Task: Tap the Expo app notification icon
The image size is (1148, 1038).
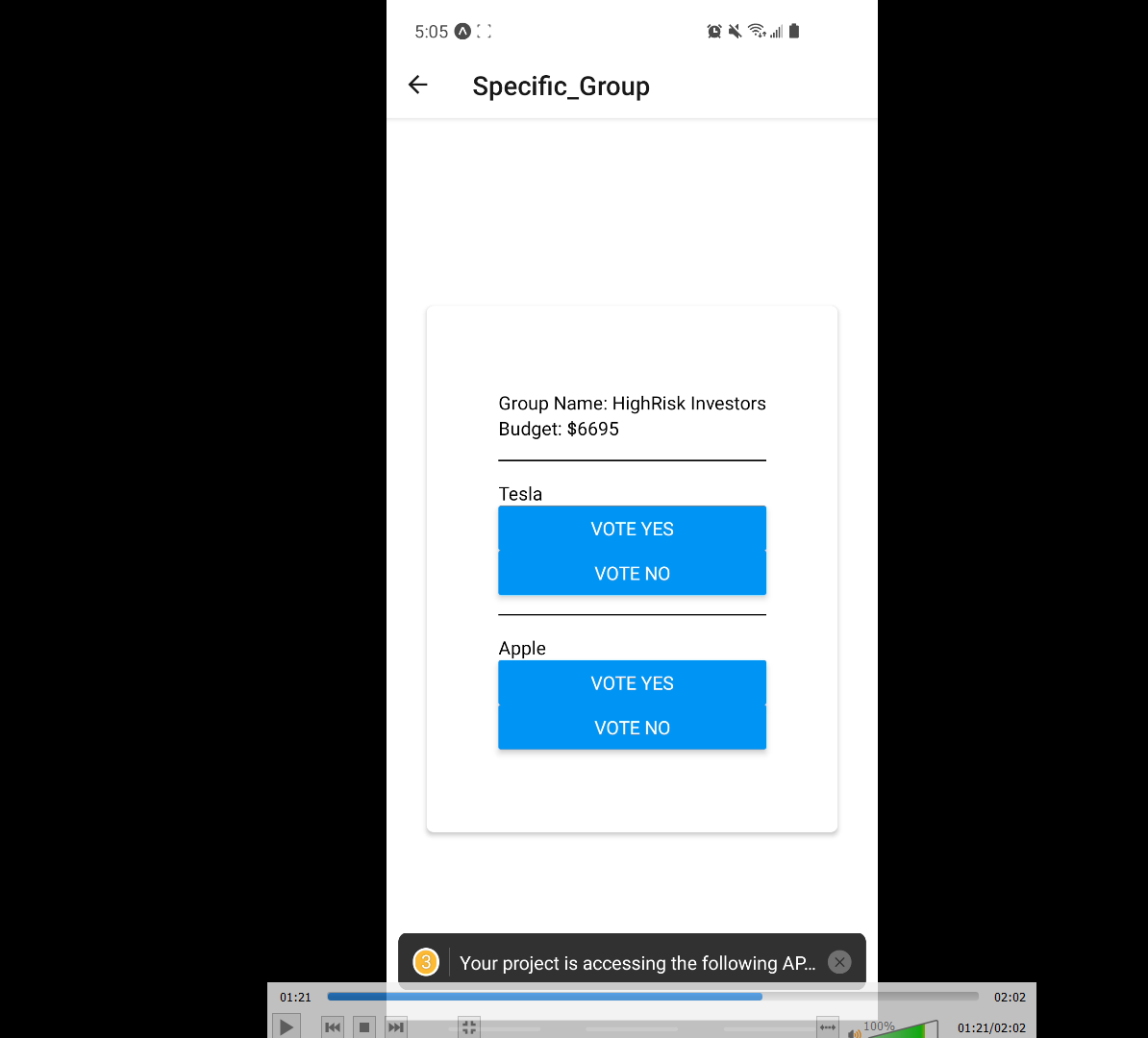Action: tap(462, 31)
